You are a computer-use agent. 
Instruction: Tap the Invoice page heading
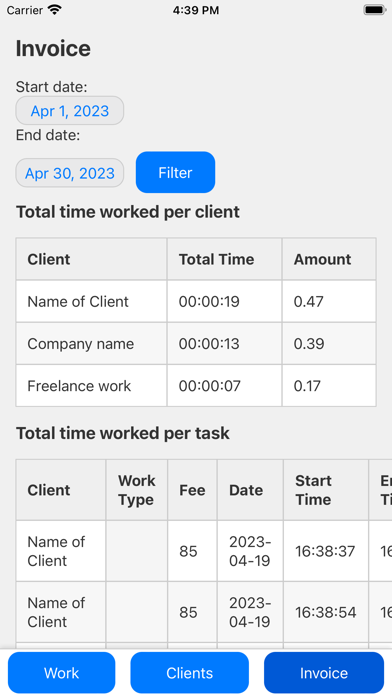point(53,48)
